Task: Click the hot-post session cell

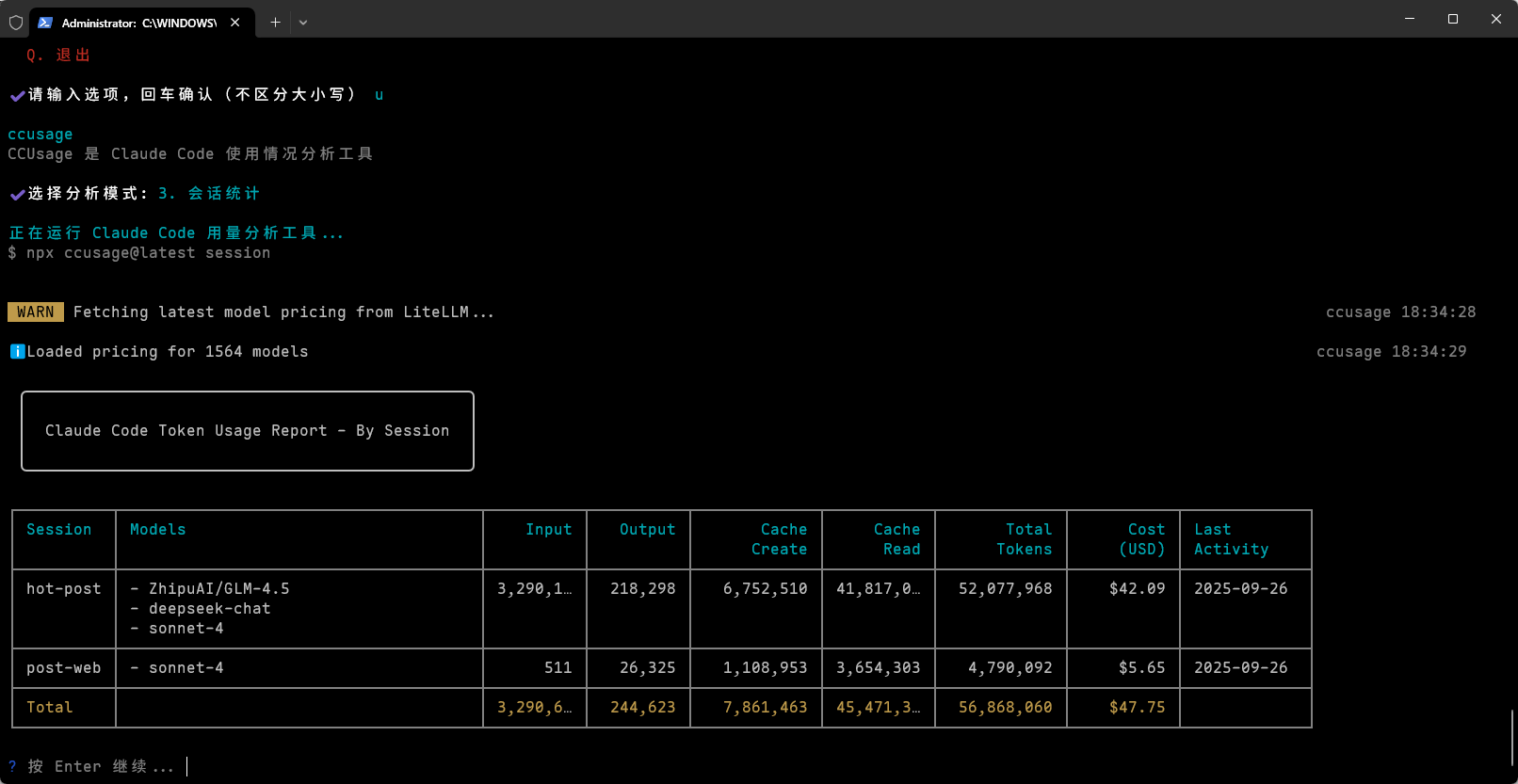Action: click(x=63, y=589)
